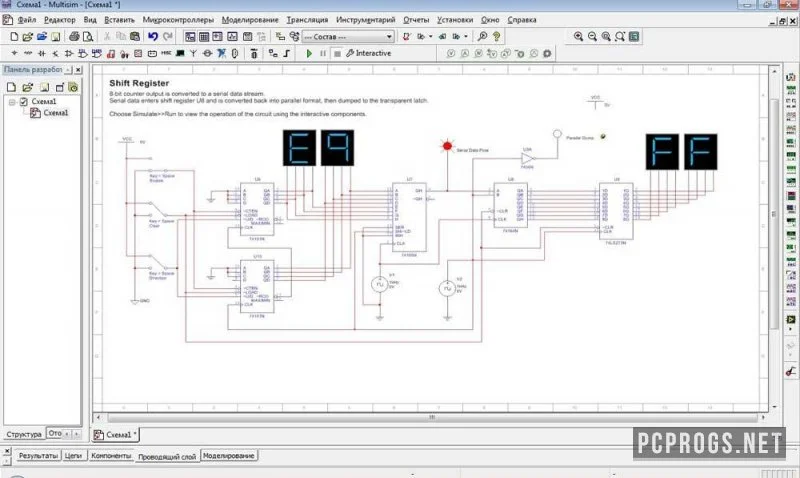
Task: Undo last action with blue arrow
Action: (x=153, y=37)
